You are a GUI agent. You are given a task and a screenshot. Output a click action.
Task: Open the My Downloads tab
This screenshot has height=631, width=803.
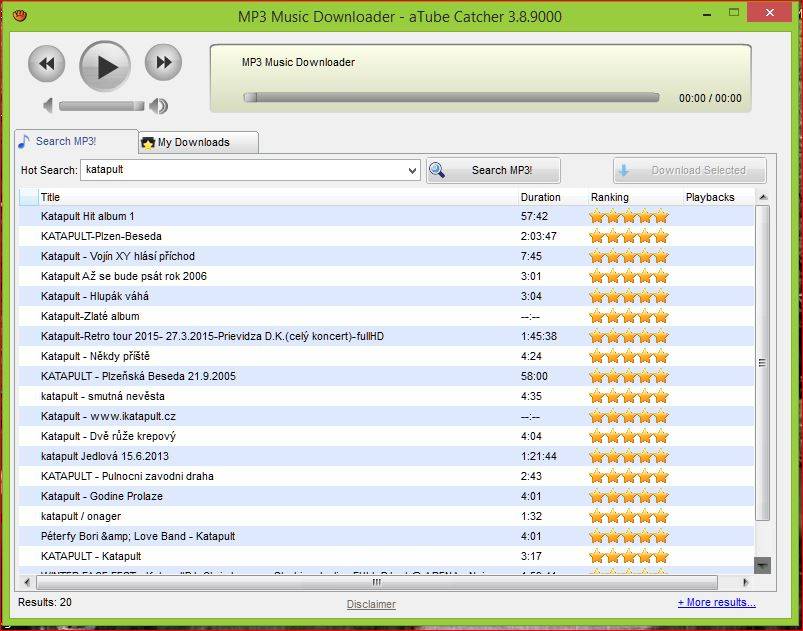tap(199, 142)
